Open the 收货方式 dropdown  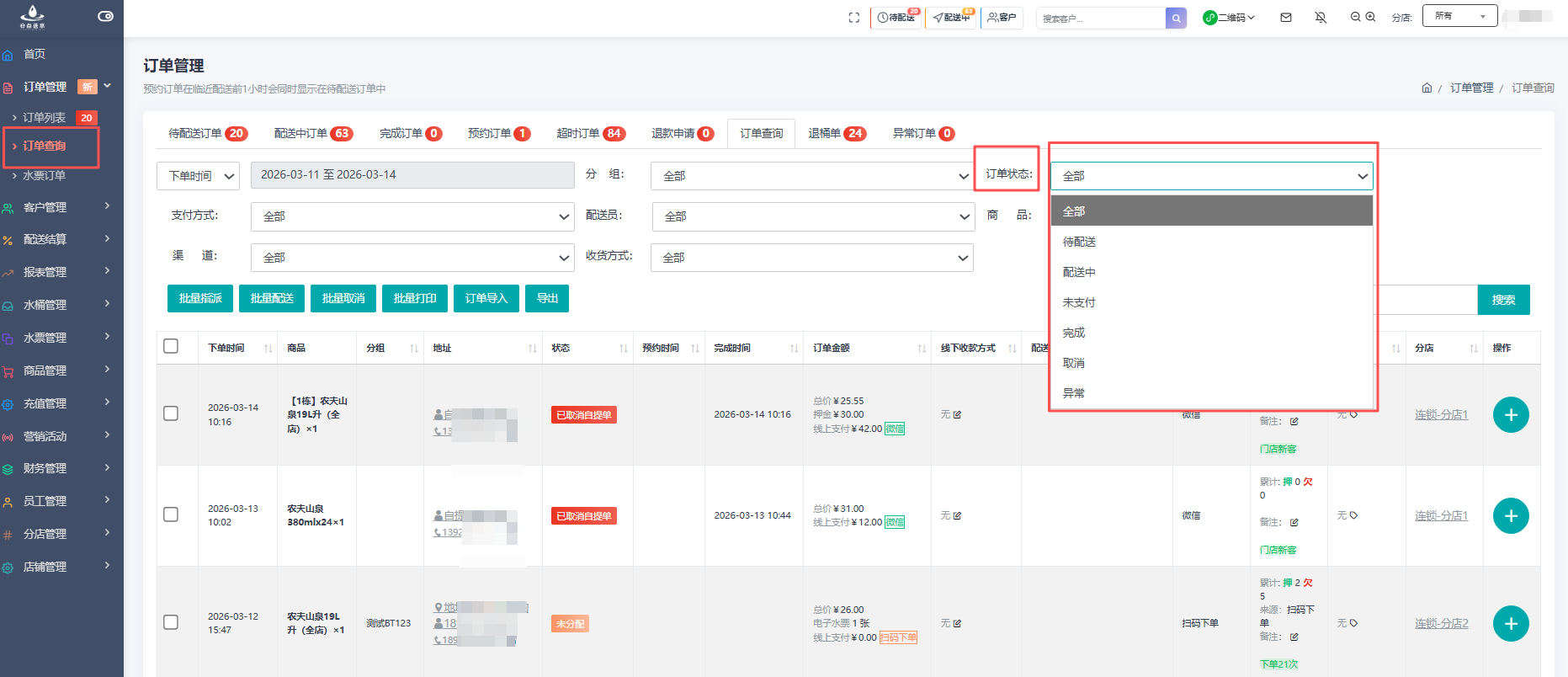coord(812,258)
